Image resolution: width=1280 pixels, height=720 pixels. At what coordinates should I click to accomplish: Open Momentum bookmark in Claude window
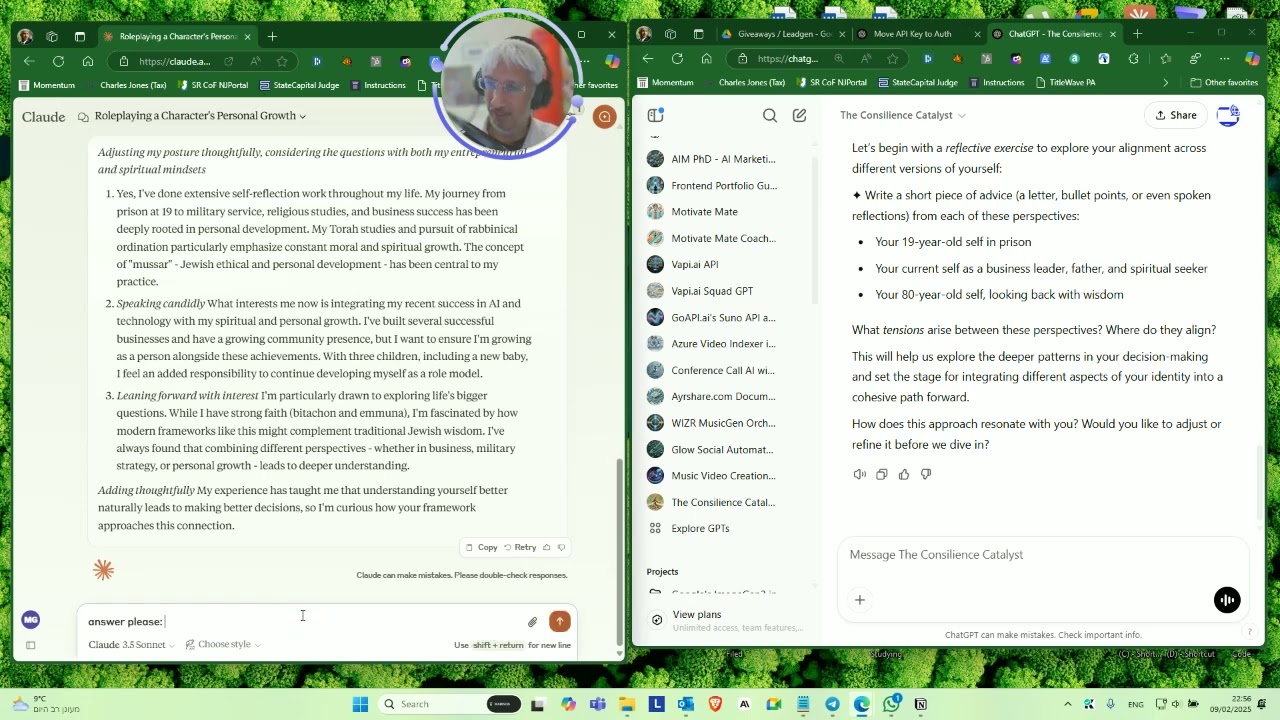click(47, 85)
